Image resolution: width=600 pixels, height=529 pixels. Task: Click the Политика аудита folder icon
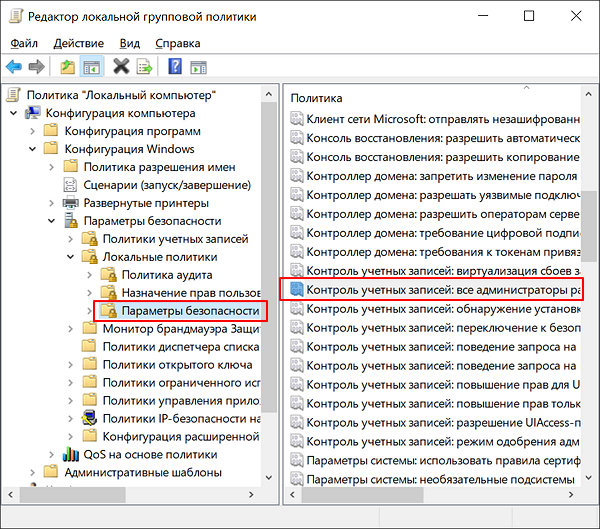point(109,275)
